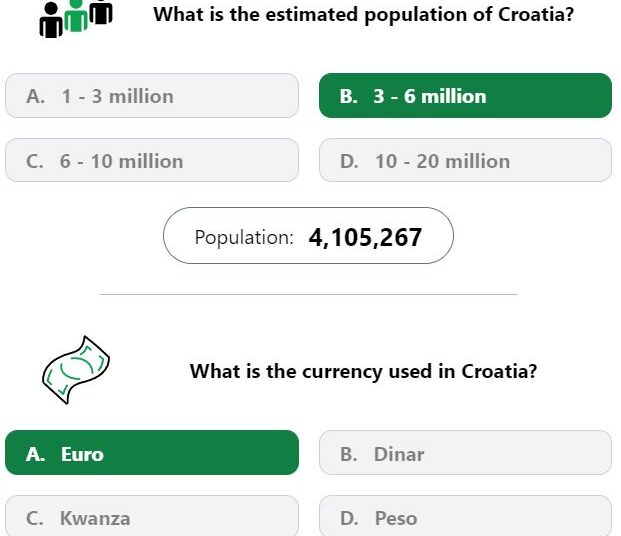This screenshot has height=536, width=621.
Task: Select the highlighted B. 3 - 6 million answer
Action: pyautogui.click(x=465, y=95)
